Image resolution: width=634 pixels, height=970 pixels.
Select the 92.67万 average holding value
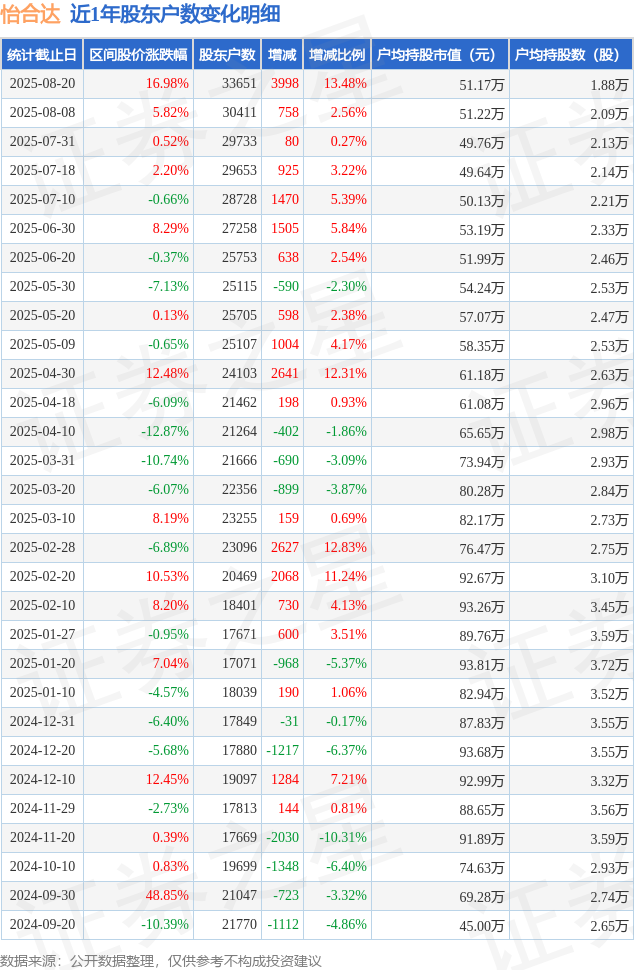click(482, 578)
